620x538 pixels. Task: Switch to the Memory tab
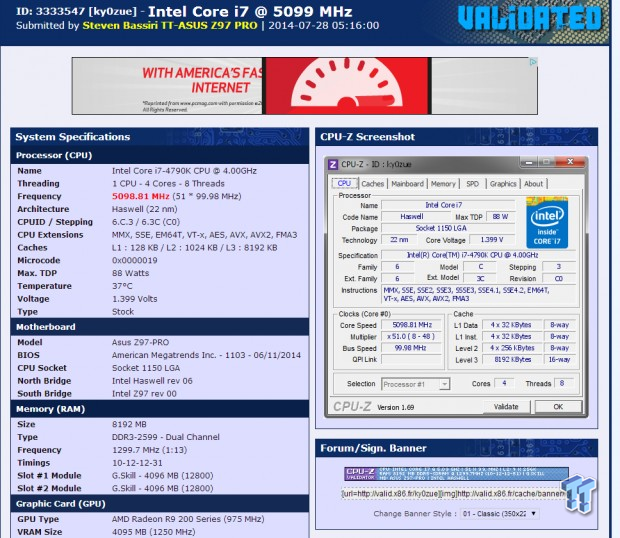pos(443,184)
